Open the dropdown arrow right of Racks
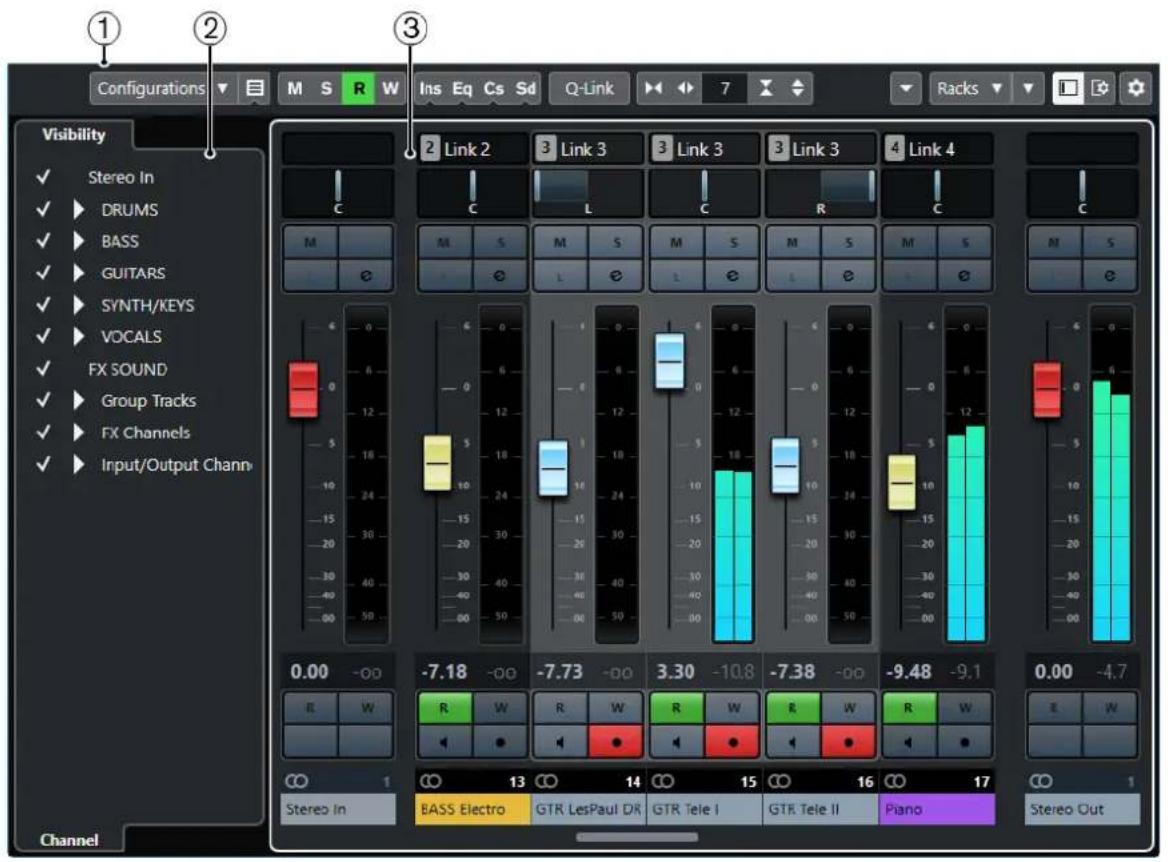 click(1029, 89)
